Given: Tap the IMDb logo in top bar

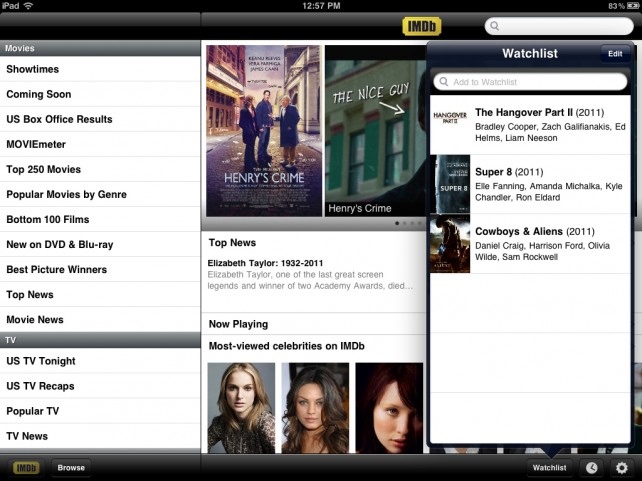Looking at the screenshot, I should (x=421, y=27).
